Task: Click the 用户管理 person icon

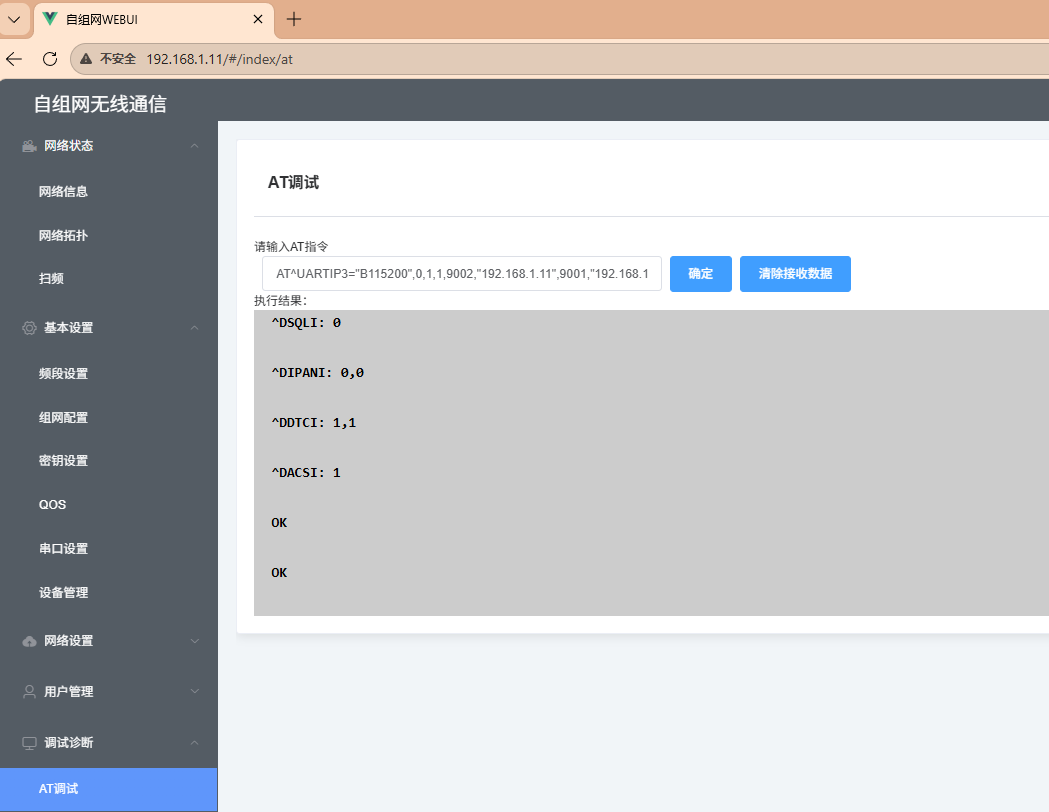Action: point(29,692)
